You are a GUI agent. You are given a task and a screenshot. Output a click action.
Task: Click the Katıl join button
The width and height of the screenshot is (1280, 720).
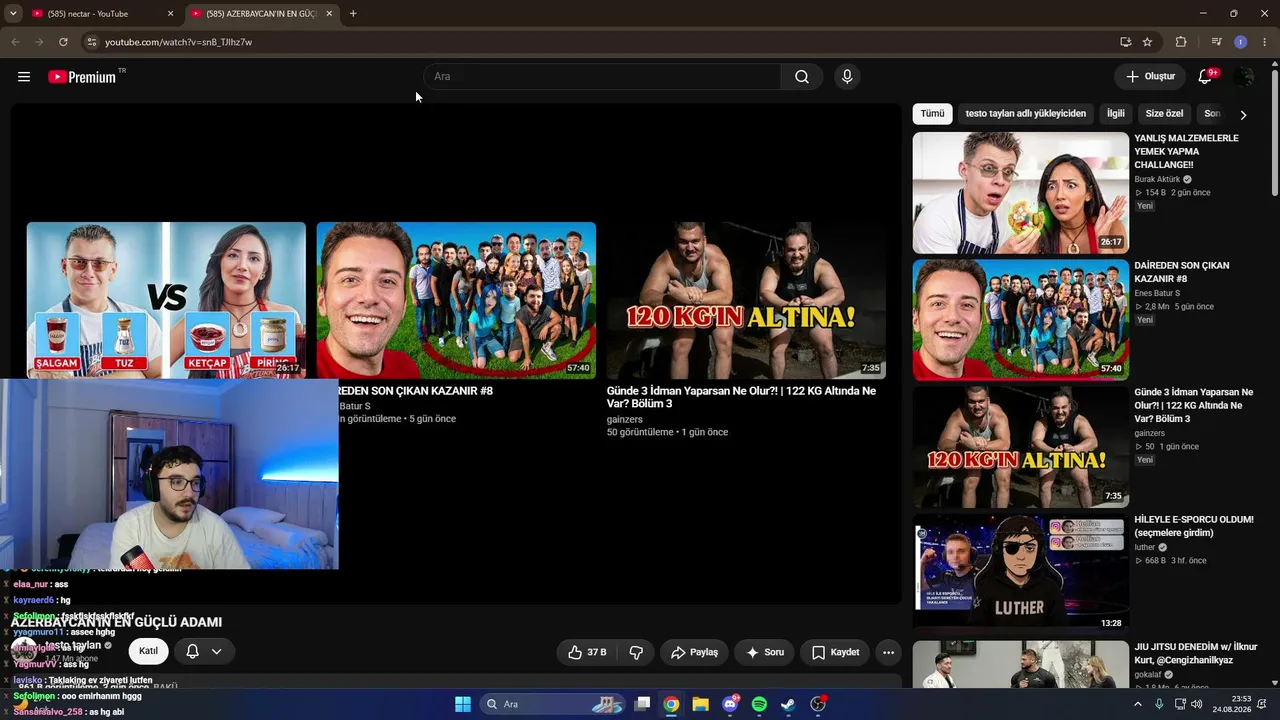pos(148,651)
